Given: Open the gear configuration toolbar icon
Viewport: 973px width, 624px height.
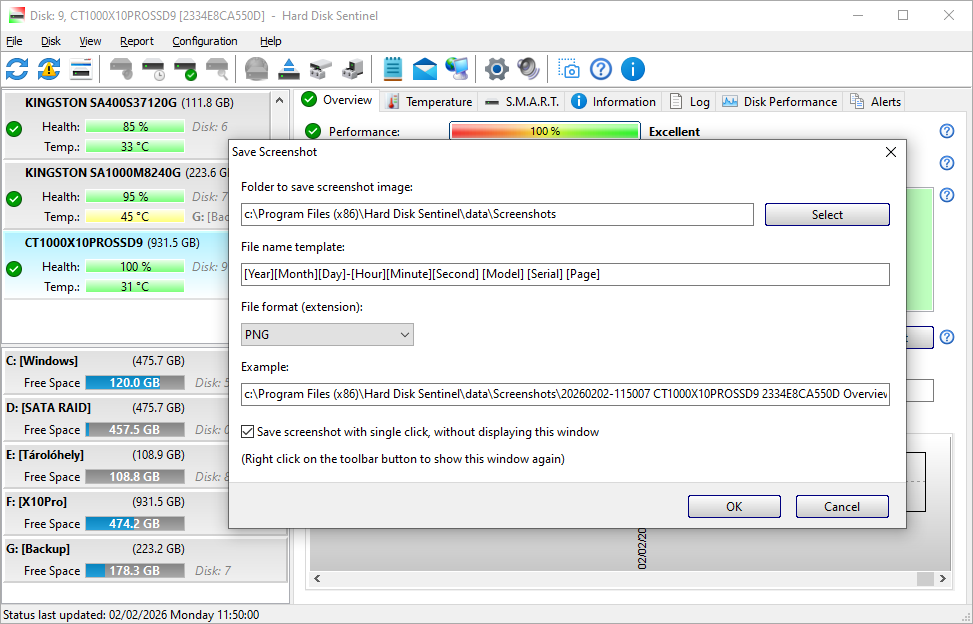Looking at the screenshot, I should 496,69.
